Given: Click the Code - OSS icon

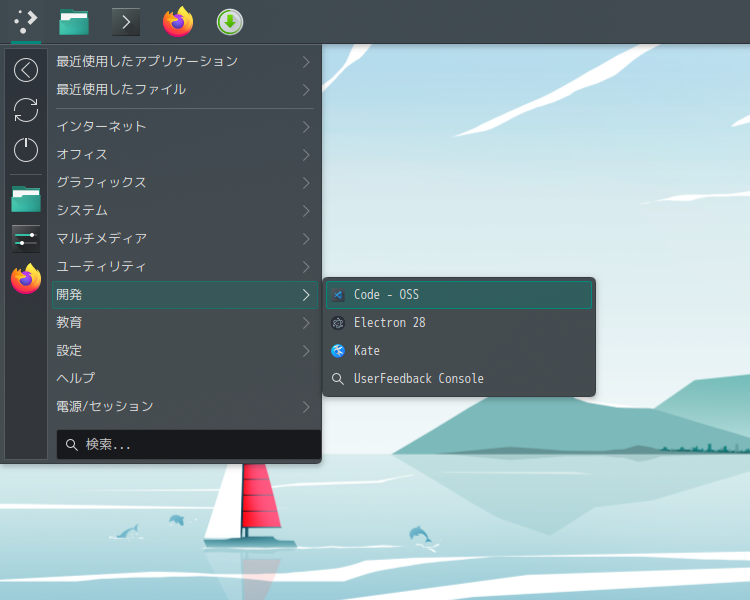Looking at the screenshot, I should 338,295.
